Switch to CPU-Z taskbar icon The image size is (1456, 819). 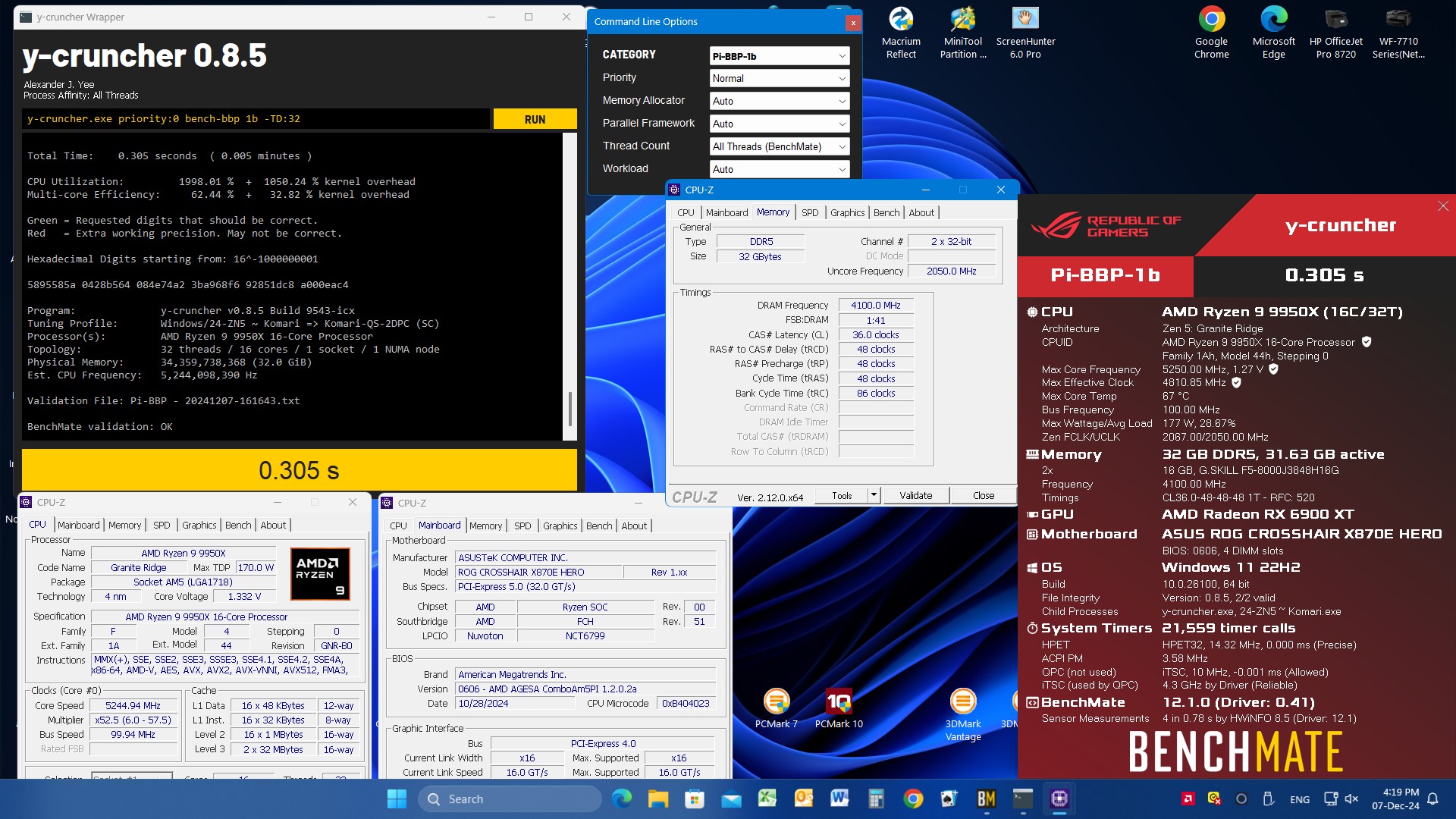pos(1059,799)
